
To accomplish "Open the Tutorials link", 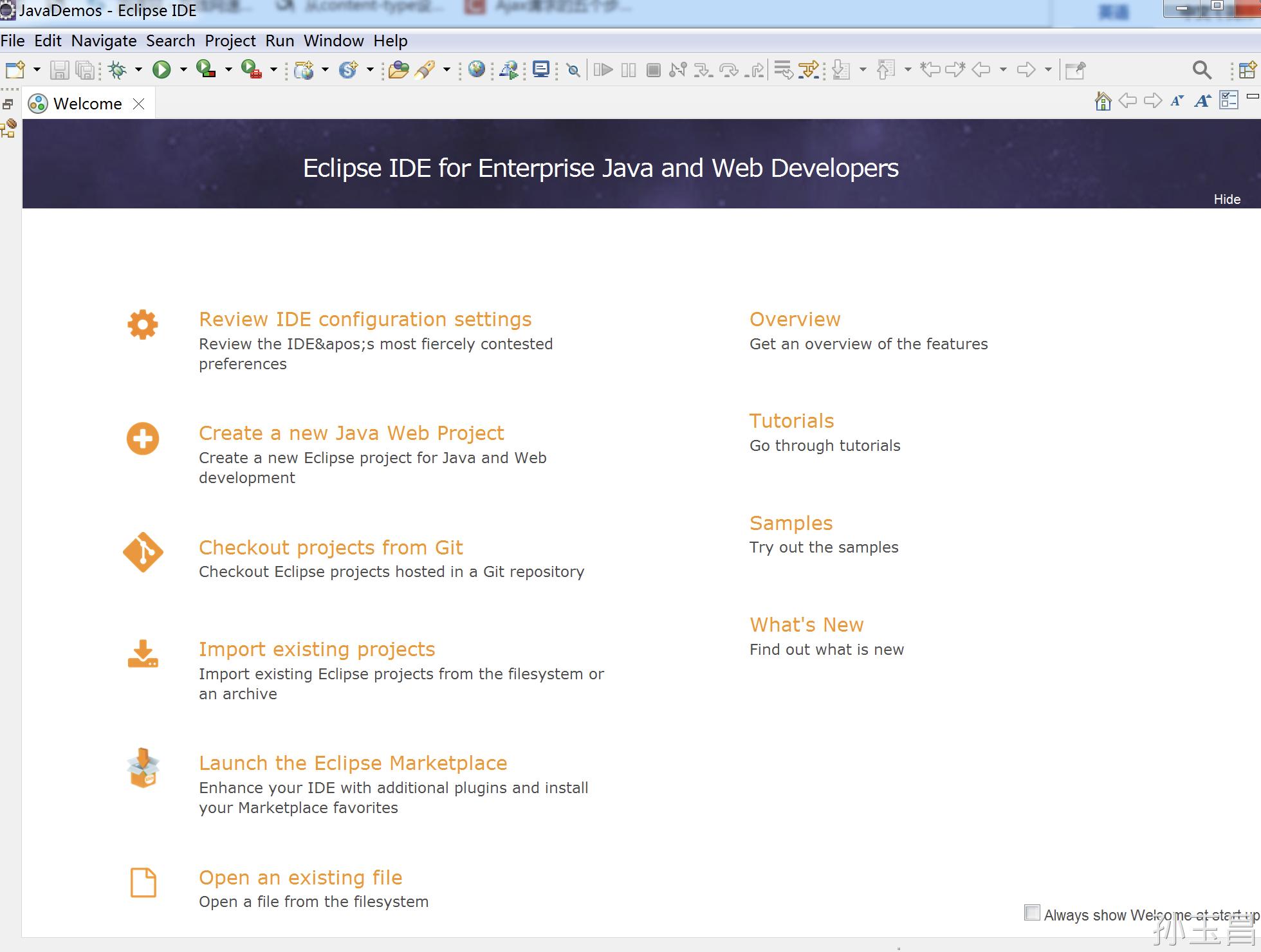I will [791, 421].
